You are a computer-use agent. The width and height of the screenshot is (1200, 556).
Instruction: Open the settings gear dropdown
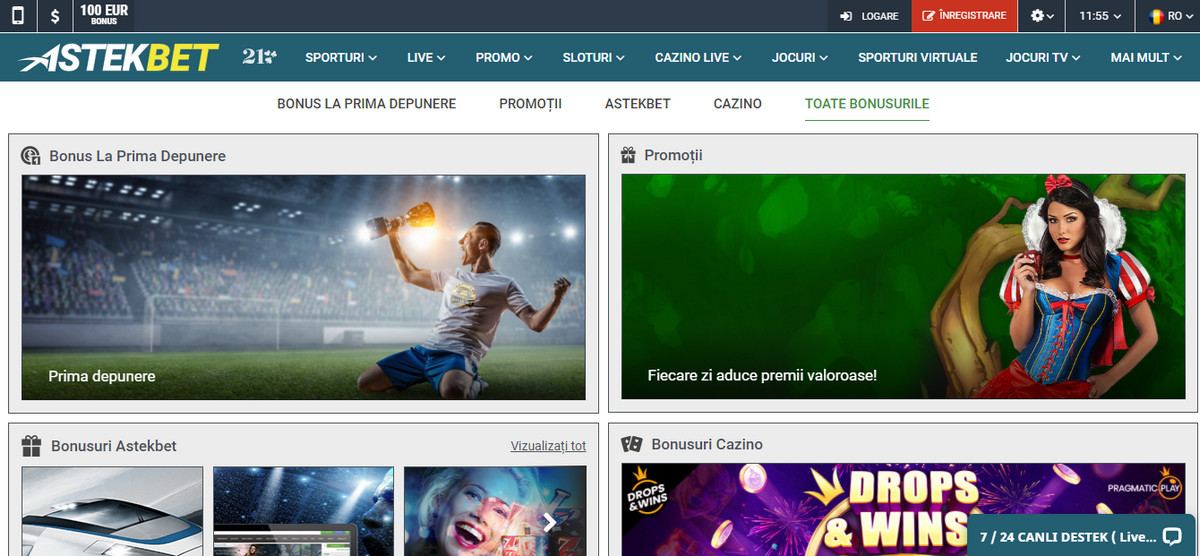tap(1042, 16)
